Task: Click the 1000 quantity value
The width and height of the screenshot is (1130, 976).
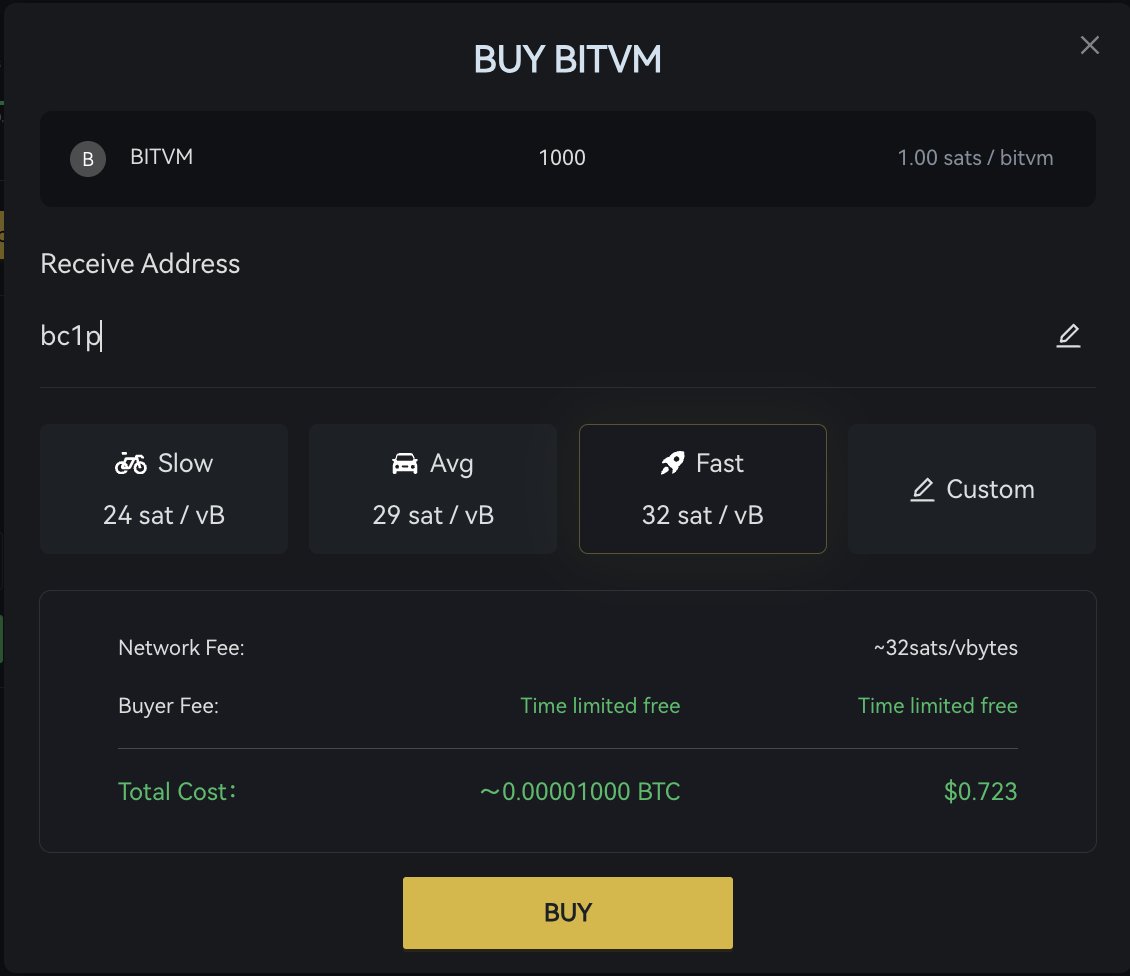Action: [x=562, y=158]
